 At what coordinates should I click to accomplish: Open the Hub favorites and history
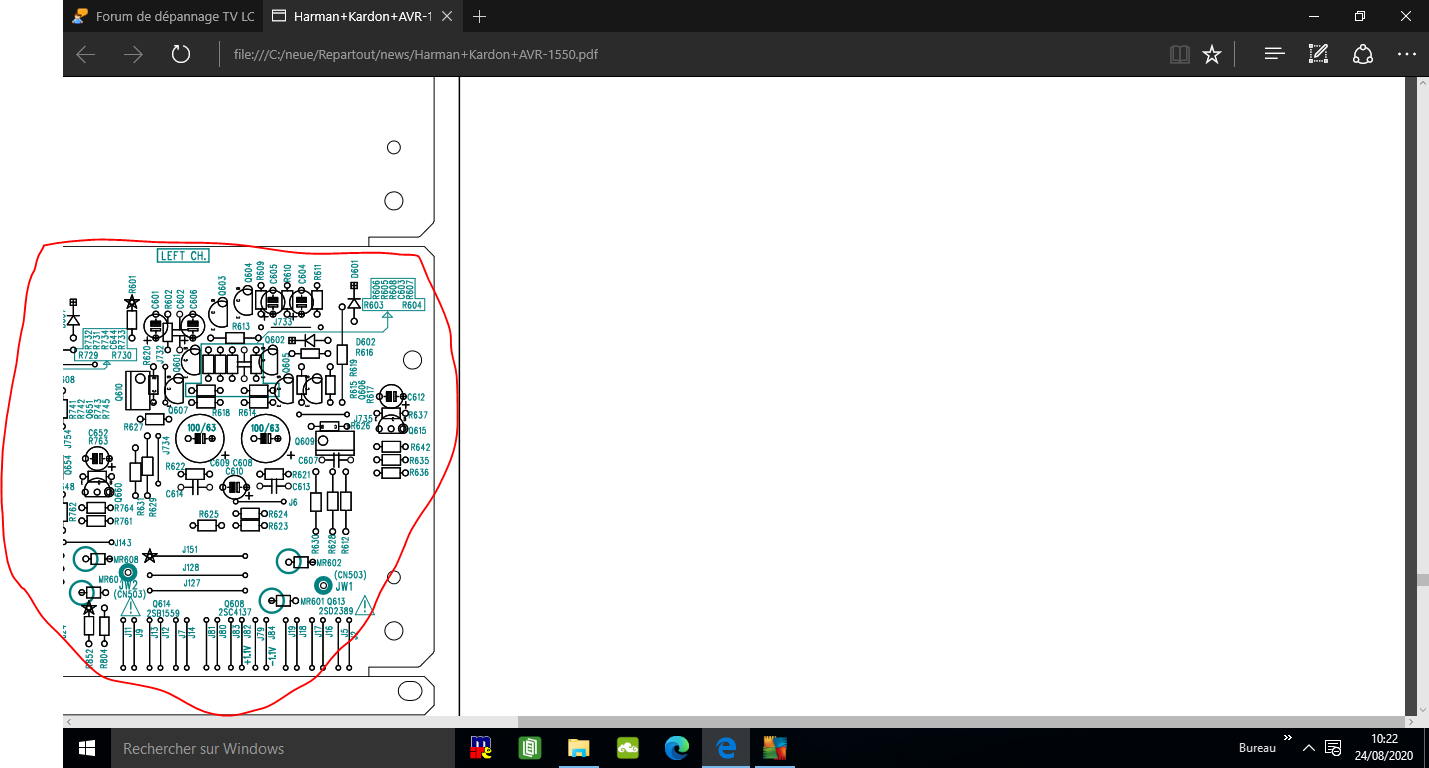(x=1274, y=54)
